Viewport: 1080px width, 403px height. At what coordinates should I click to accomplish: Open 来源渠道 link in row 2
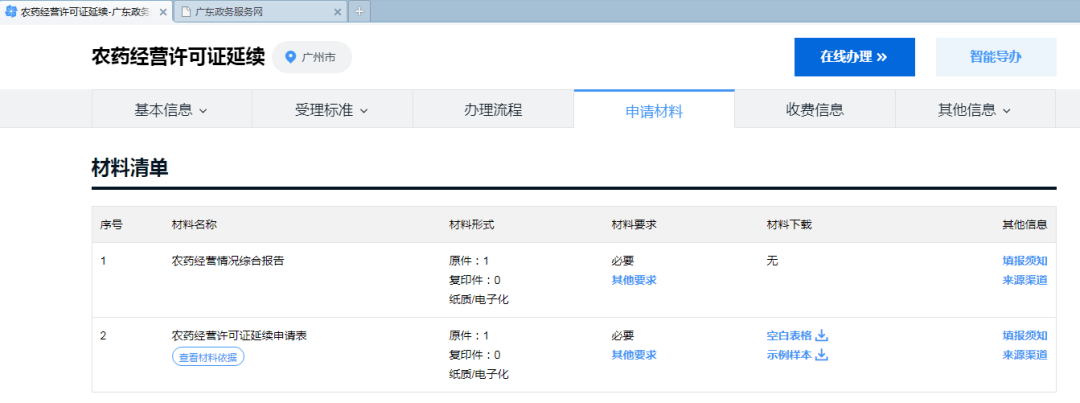coord(1025,355)
